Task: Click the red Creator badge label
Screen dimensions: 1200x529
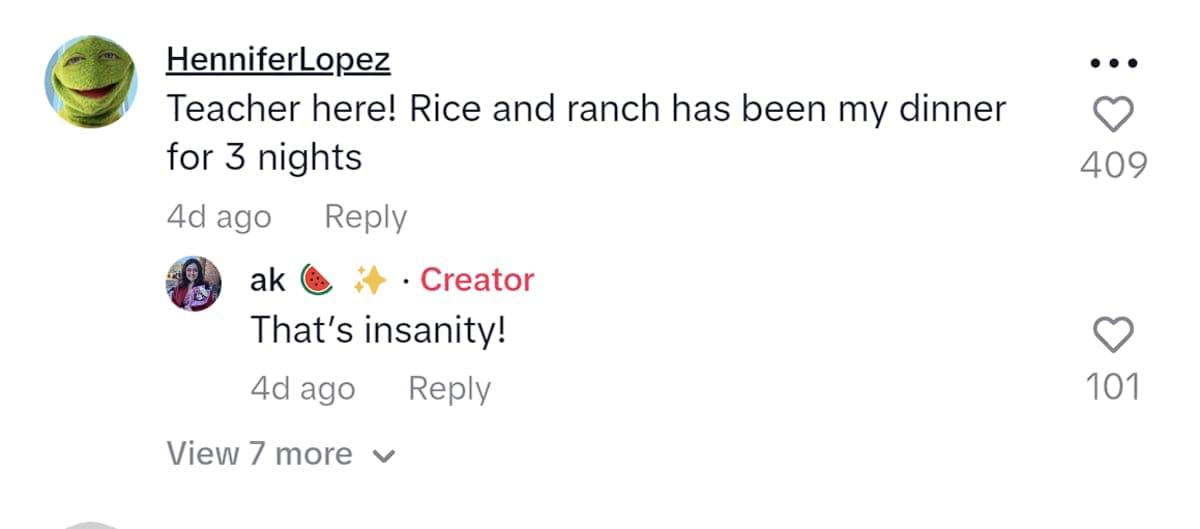Action: tap(477, 280)
